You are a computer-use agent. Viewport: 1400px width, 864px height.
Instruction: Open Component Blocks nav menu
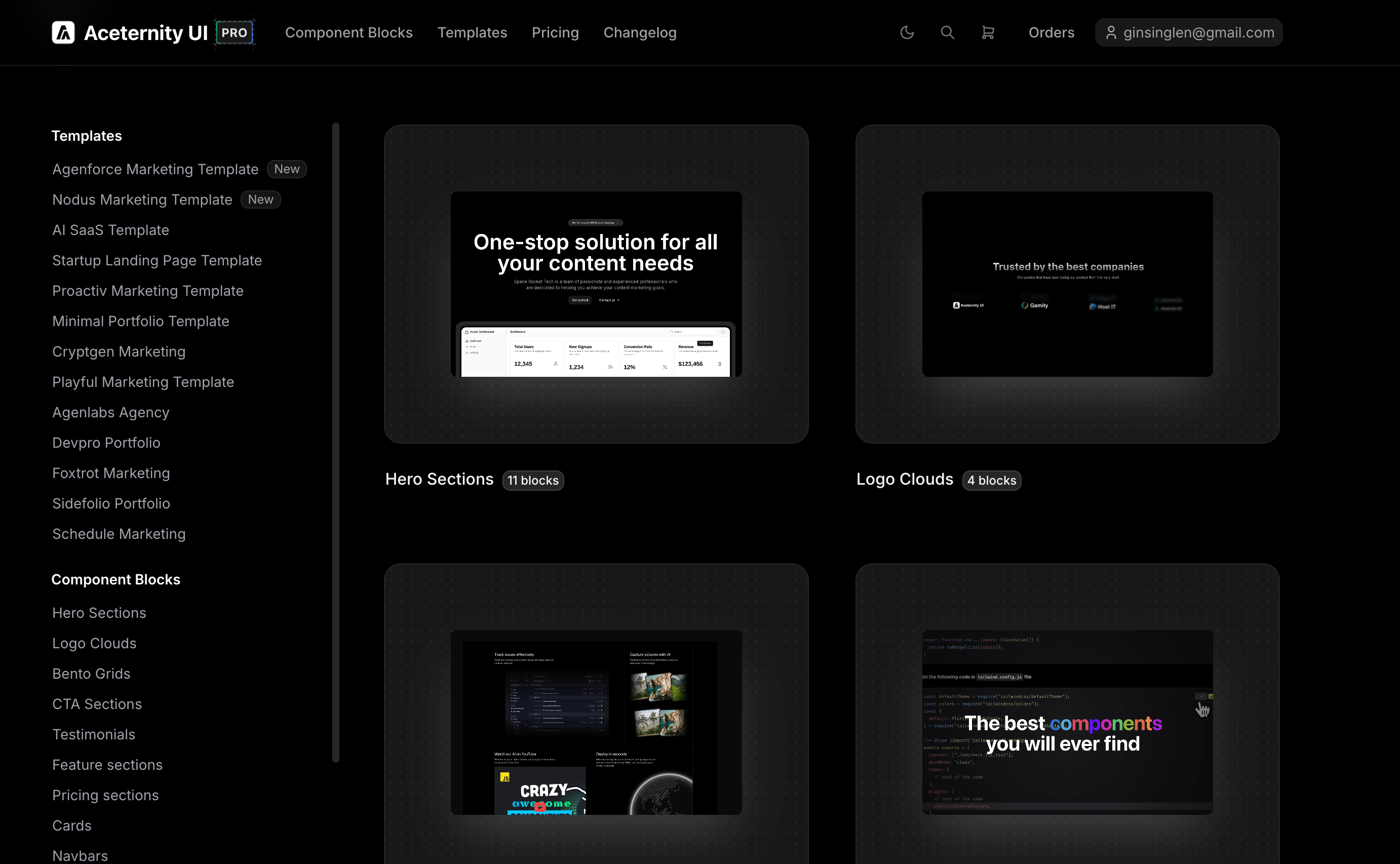(348, 32)
